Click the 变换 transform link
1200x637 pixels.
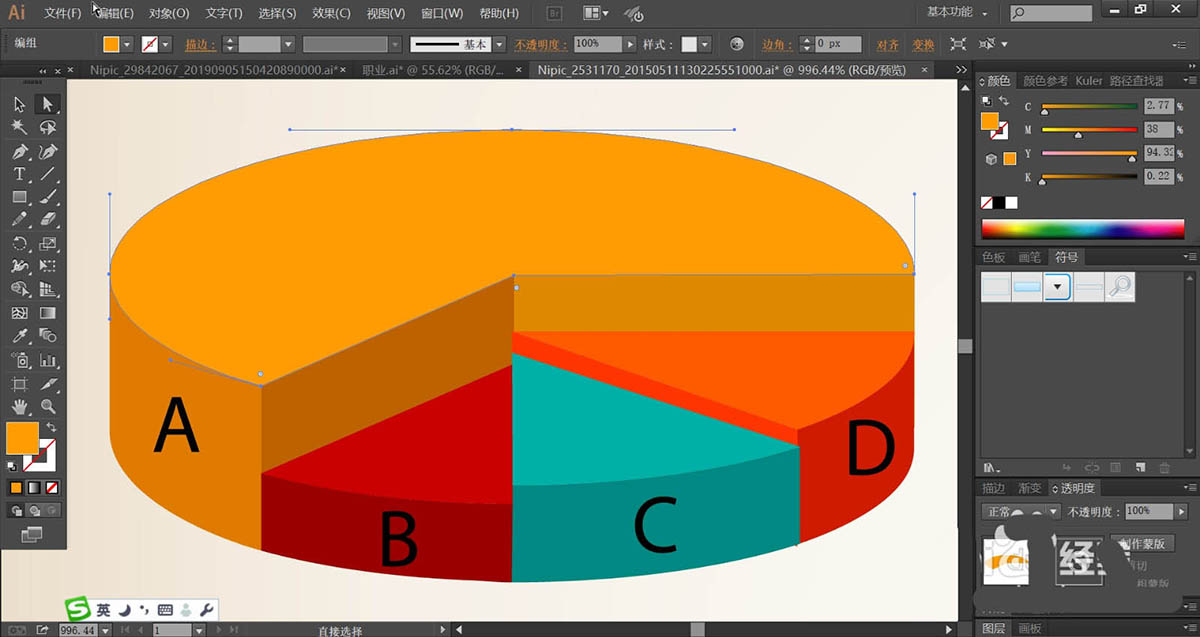coord(923,44)
